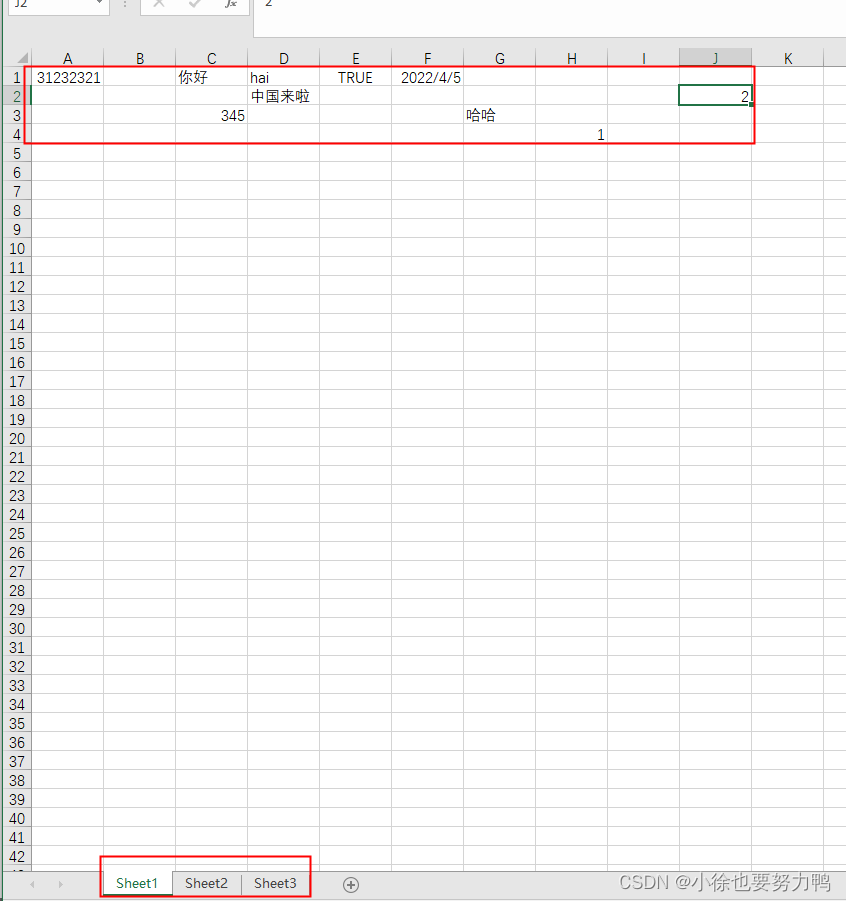Viewport: 846px width, 901px height.
Task: Select row 3 header
Action: pyautogui.click(x=17, y=115)
